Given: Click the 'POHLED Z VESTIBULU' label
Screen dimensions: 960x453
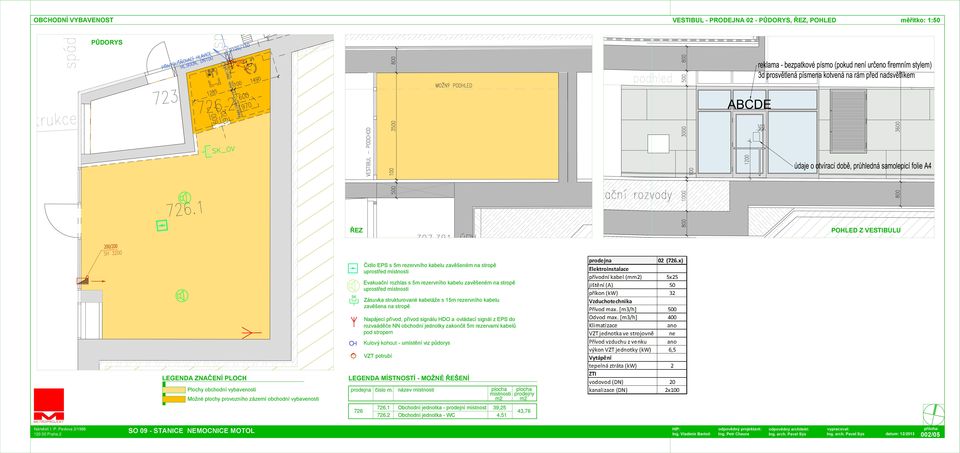Looking at the screenshot, I should (x=866, y=230).
